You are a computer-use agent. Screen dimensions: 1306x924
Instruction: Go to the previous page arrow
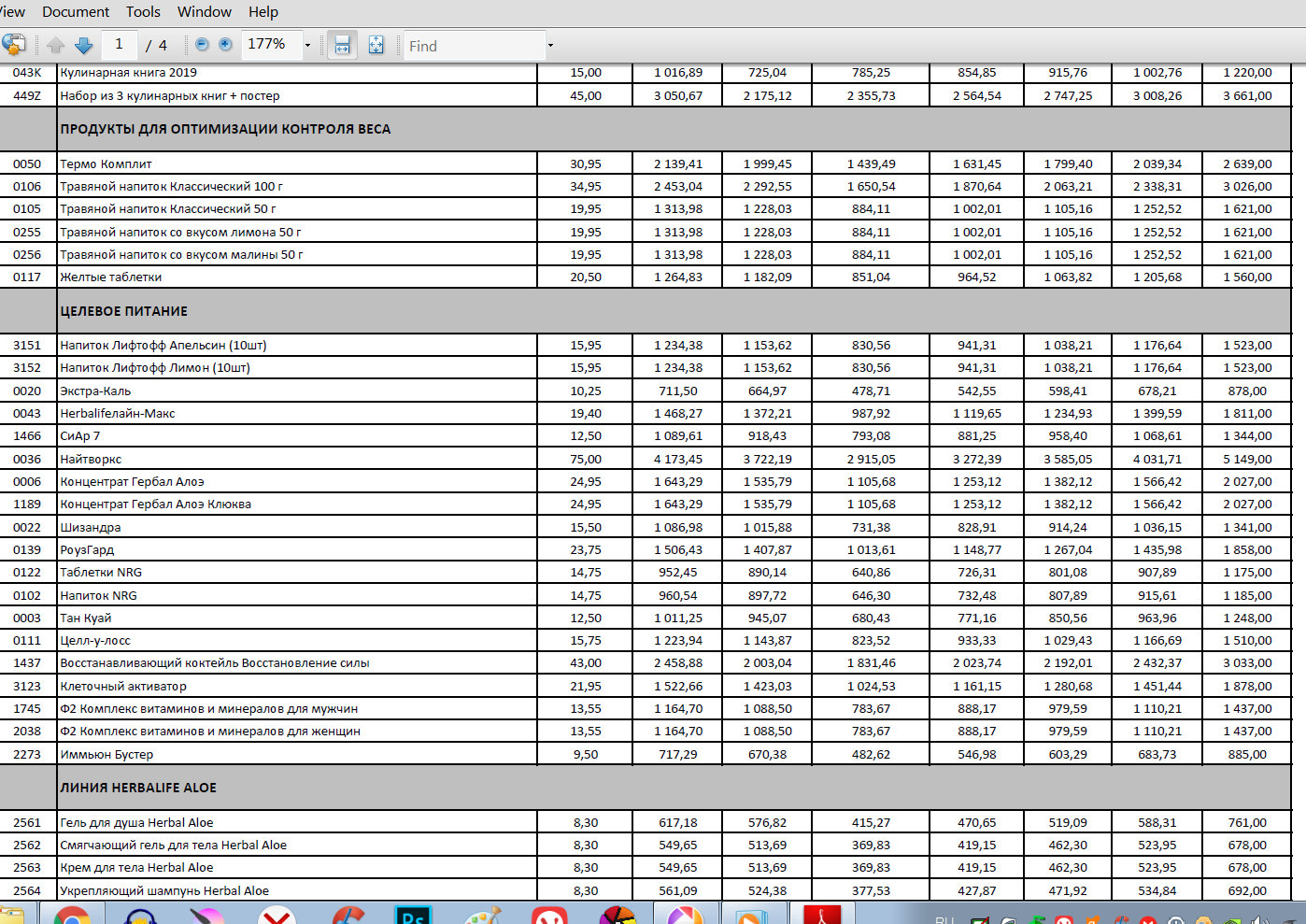[56, 45]
